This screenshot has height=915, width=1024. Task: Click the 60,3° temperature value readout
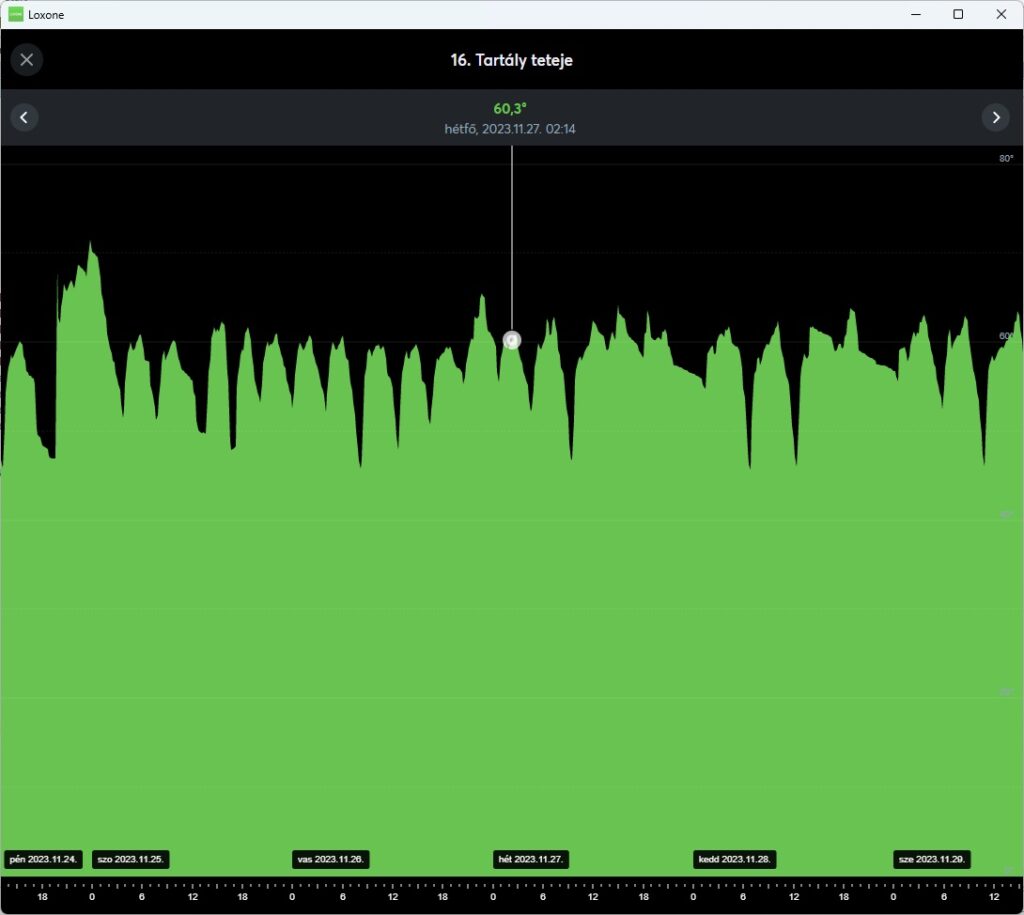(510, 108)
